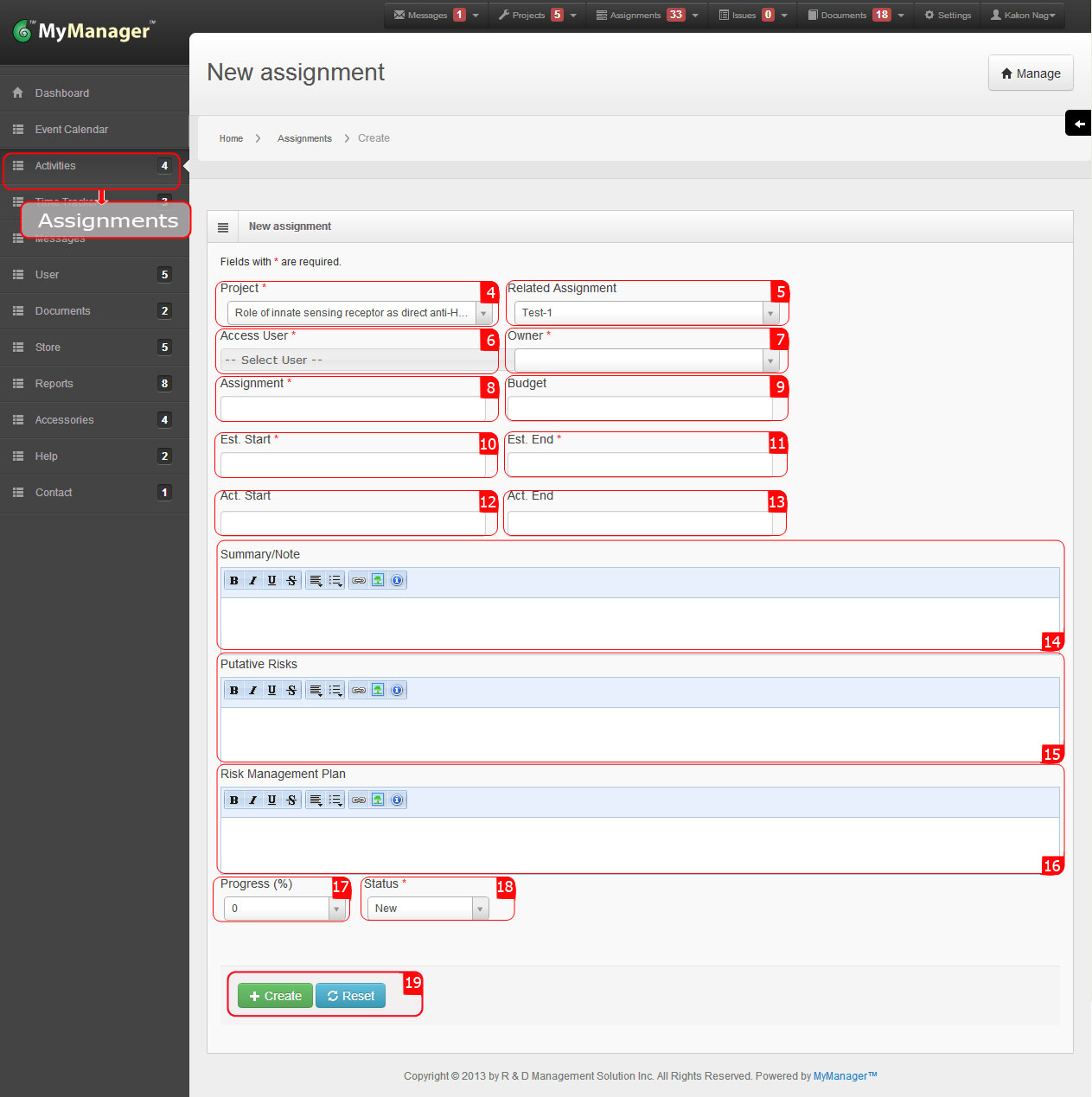The height and width of the screenshot is (1097, 1092).
Task: Click the Budget input field
Action: click(640, 408)
